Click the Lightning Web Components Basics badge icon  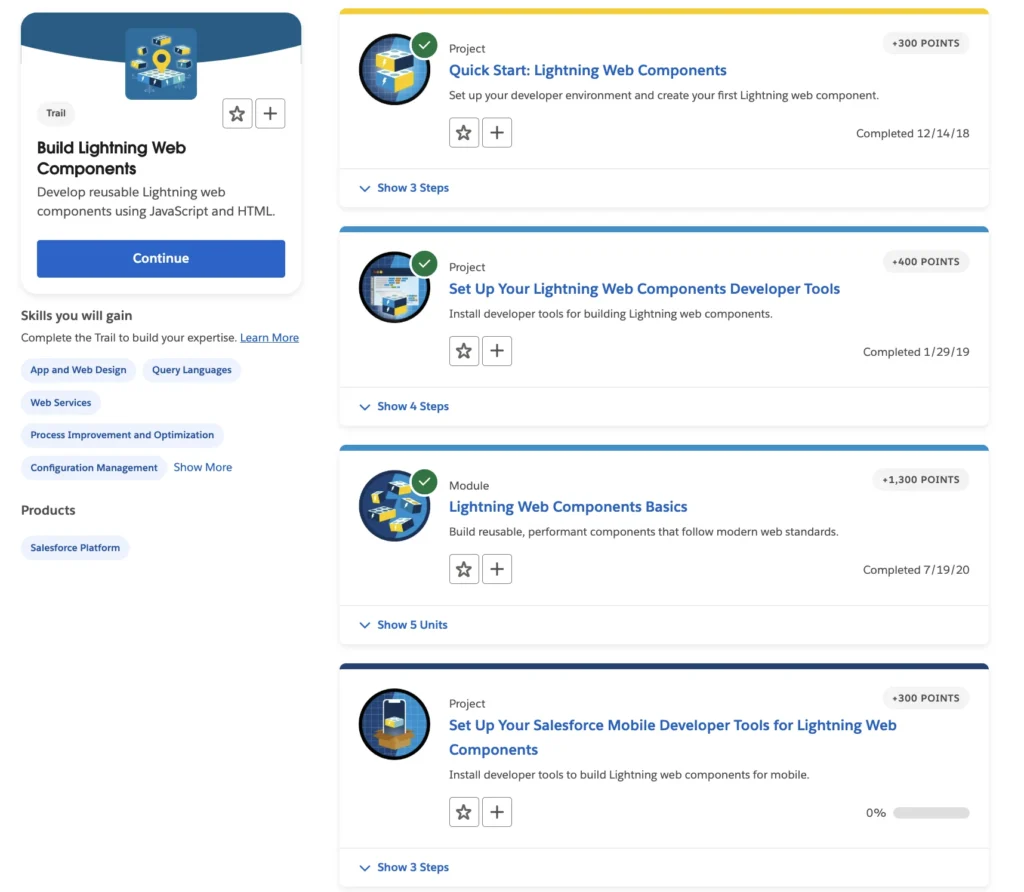click(394, 506)
